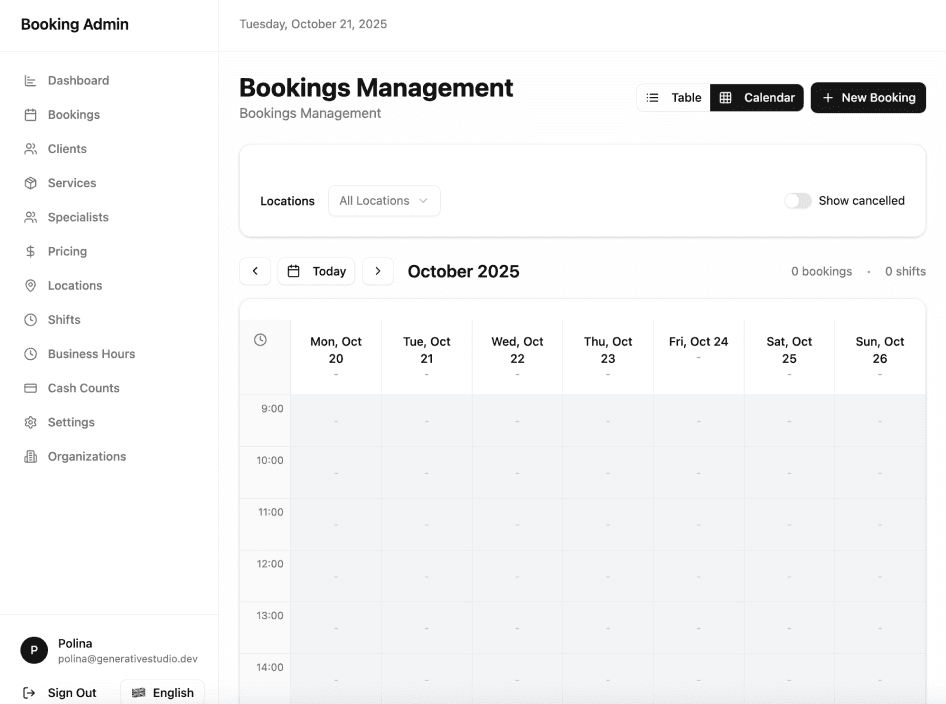Image resolution: width=946 pixels, height=704 pixels.
Task: Click the Services box icon
Action: 30,183
